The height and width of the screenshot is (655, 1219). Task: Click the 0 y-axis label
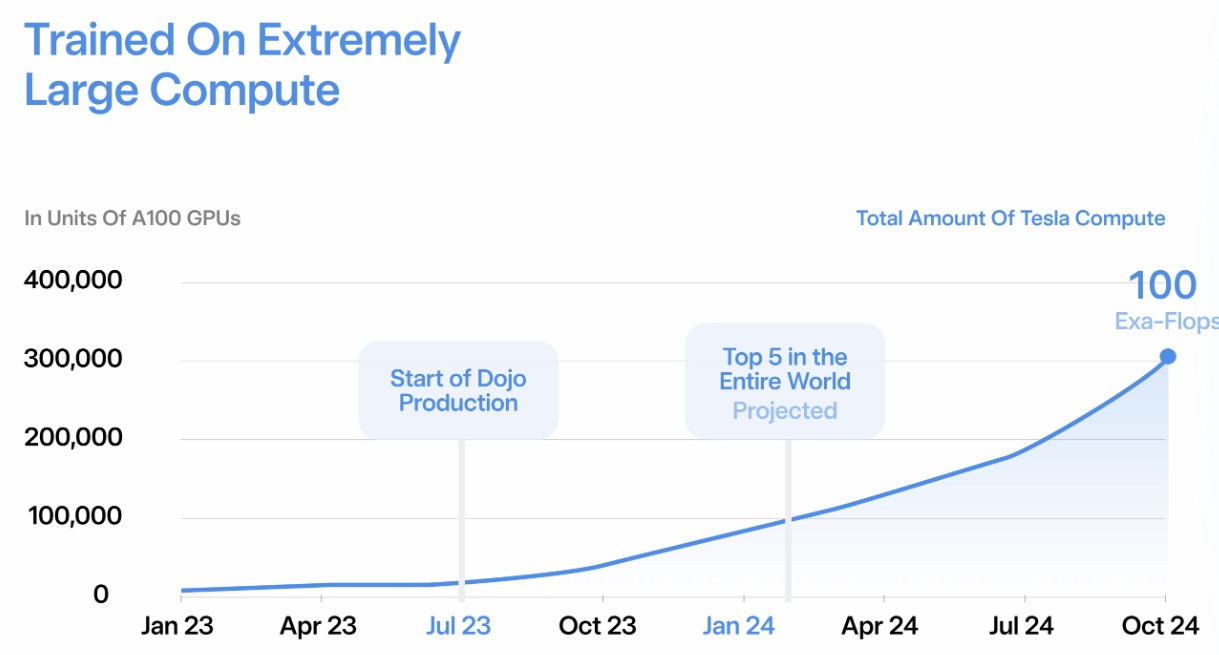point(100,595)
